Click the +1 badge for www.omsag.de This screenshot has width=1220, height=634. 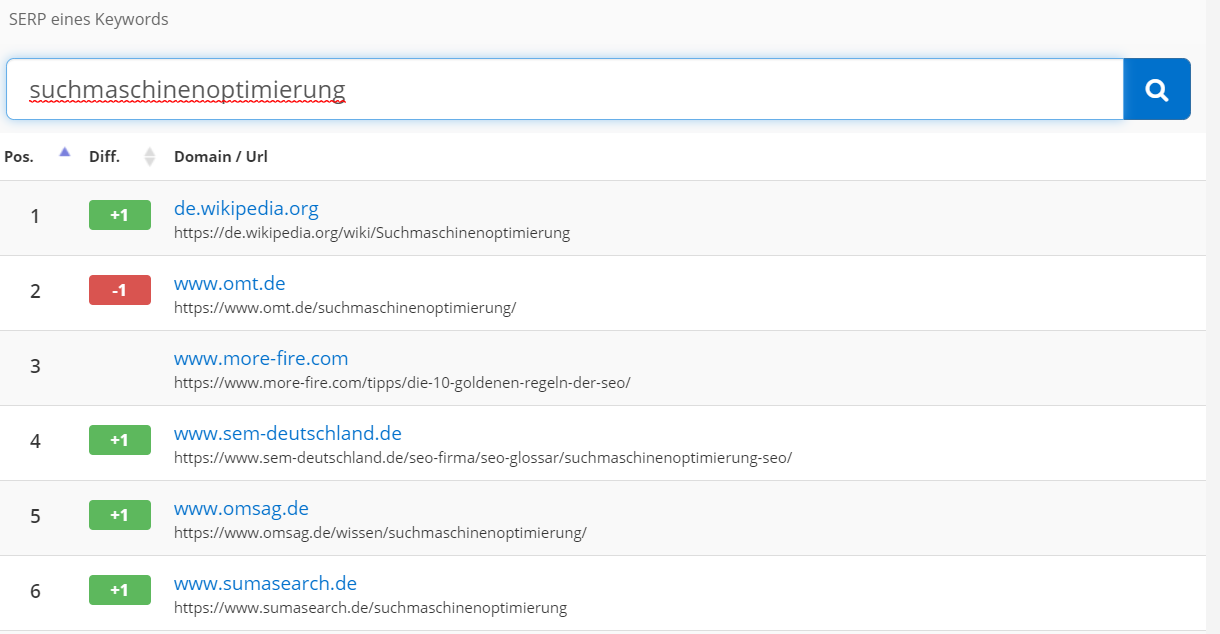[x=120, y=514]
